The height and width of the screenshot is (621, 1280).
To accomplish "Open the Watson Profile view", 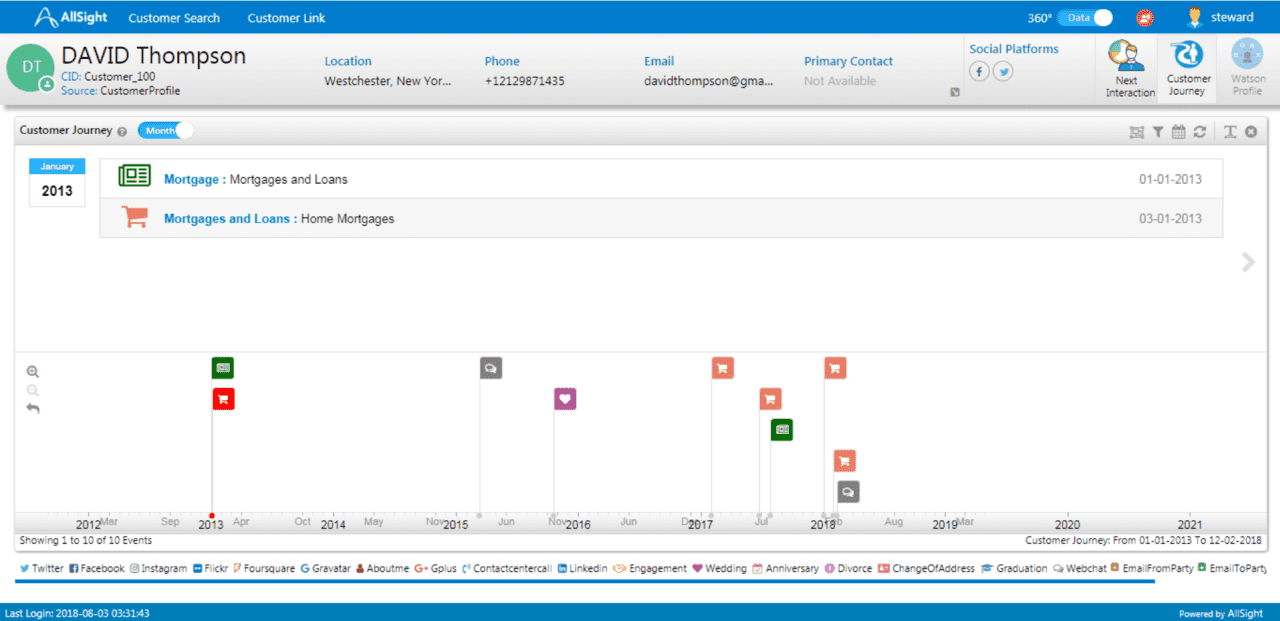I will click(1246, 68).
